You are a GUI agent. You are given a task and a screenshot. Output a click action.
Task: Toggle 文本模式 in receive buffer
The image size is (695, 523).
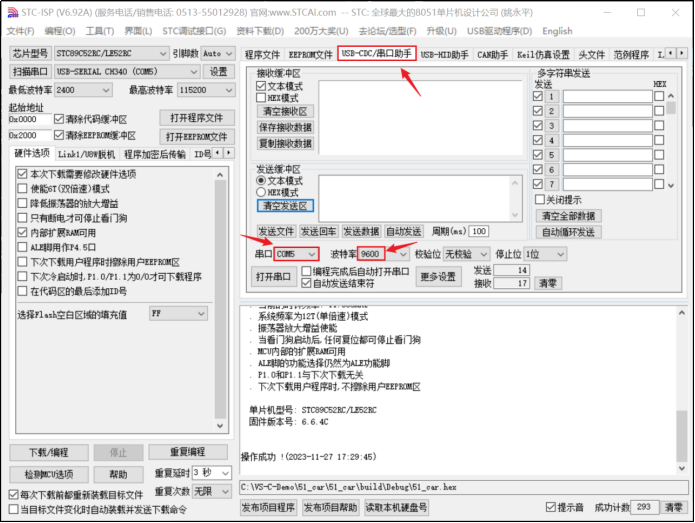click(x=261, y=86)
